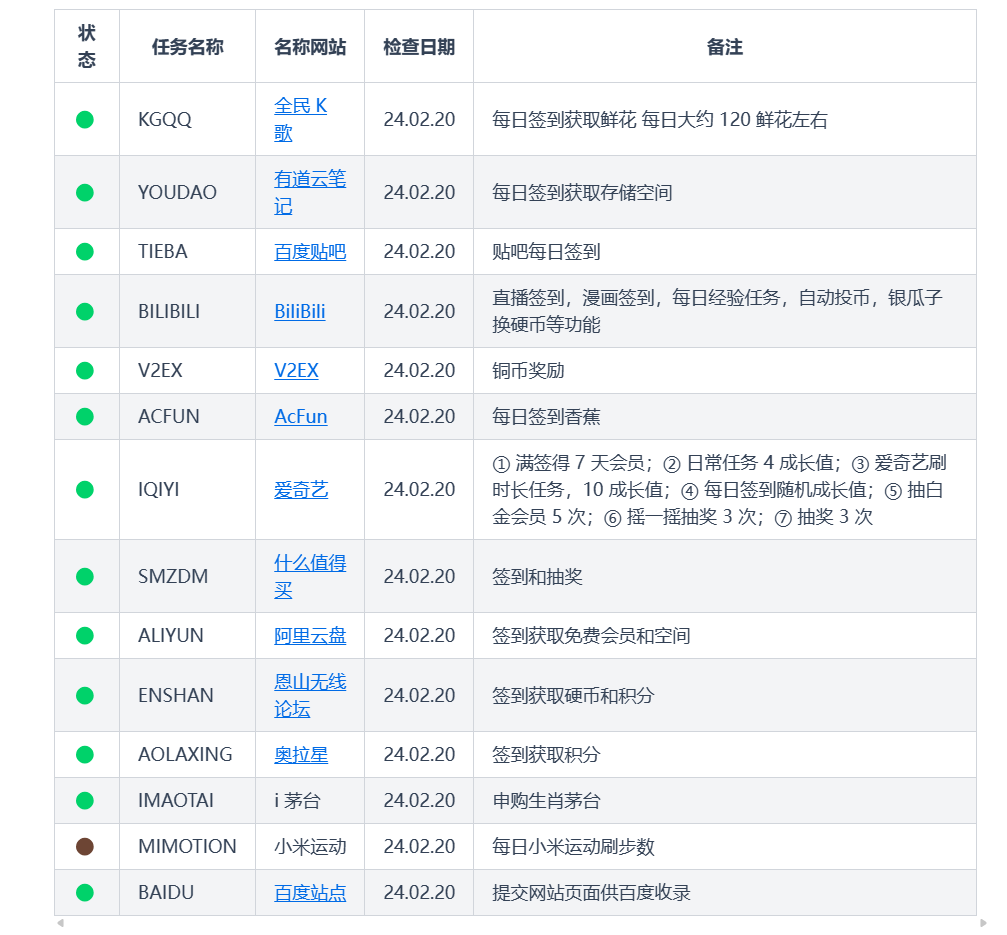Click the 备注 column header
Viewport: 1007px width, 935px height.
point(725,47)
